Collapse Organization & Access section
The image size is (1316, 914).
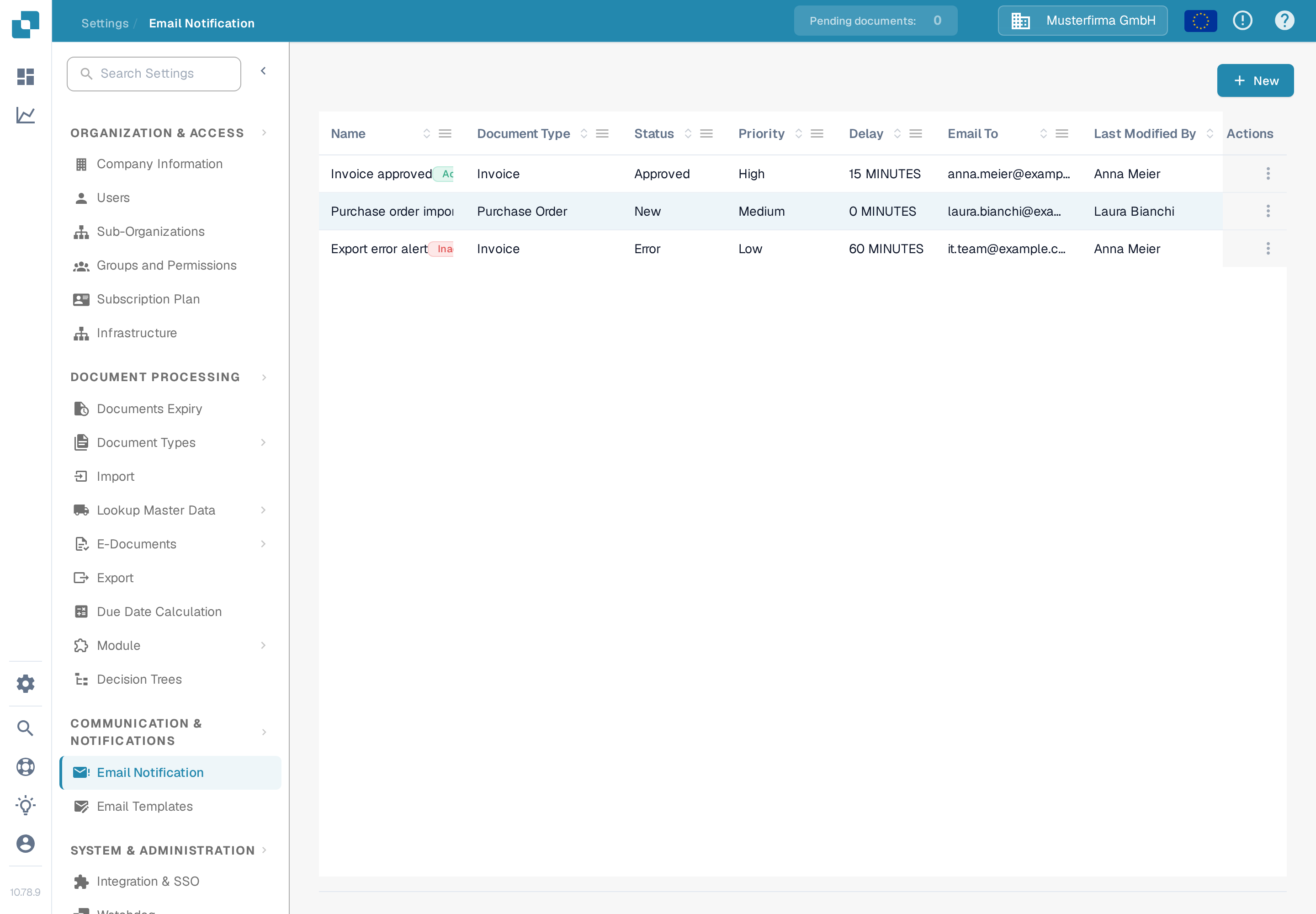tap(264, 133)
